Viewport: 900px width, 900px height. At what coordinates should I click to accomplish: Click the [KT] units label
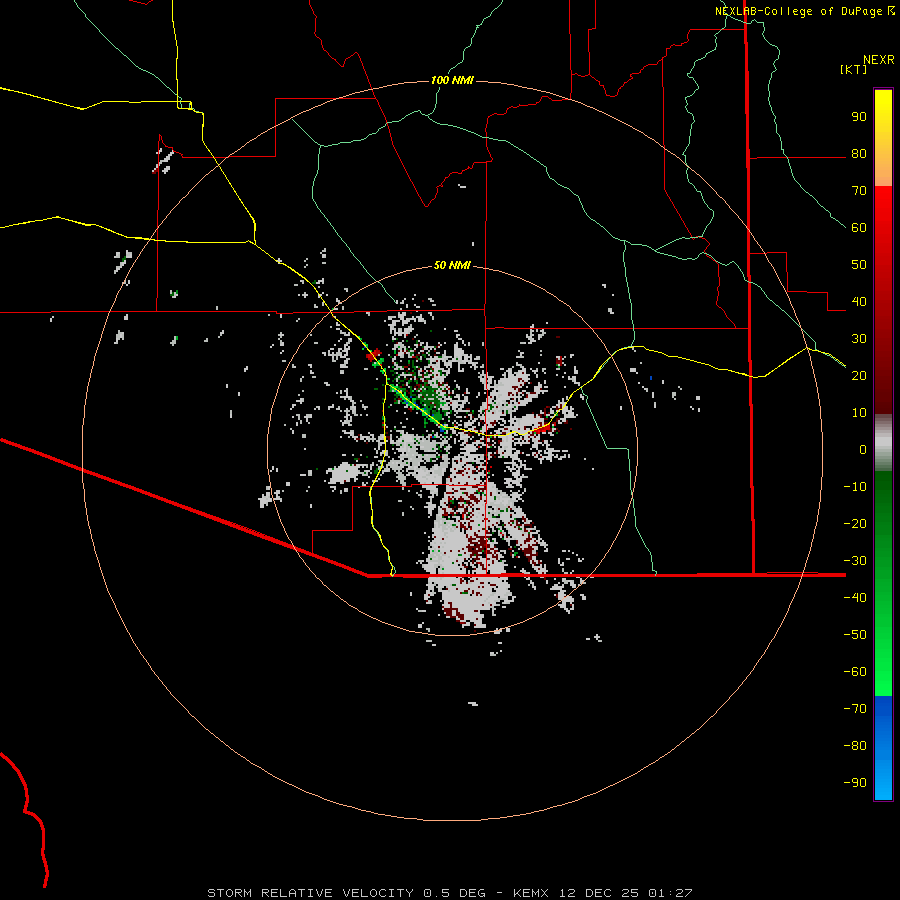[853, 69]
